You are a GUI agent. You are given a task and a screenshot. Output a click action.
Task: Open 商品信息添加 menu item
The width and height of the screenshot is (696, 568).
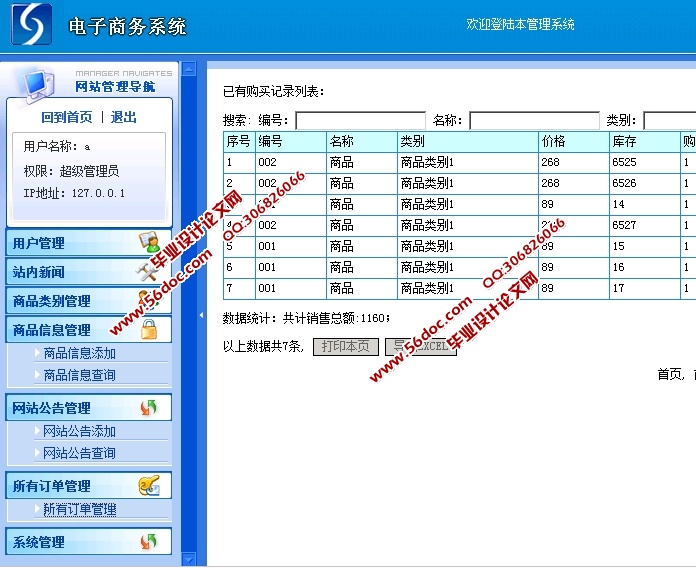click(x=79, y=353)
